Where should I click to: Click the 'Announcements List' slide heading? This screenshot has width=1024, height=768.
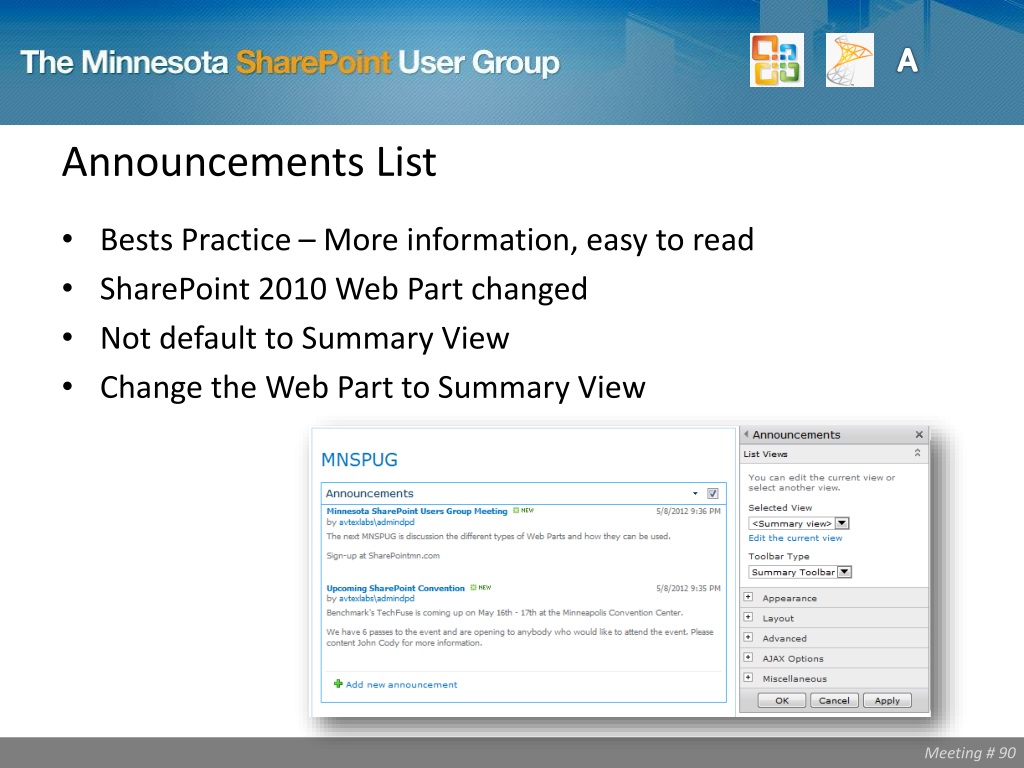[249, 161]
